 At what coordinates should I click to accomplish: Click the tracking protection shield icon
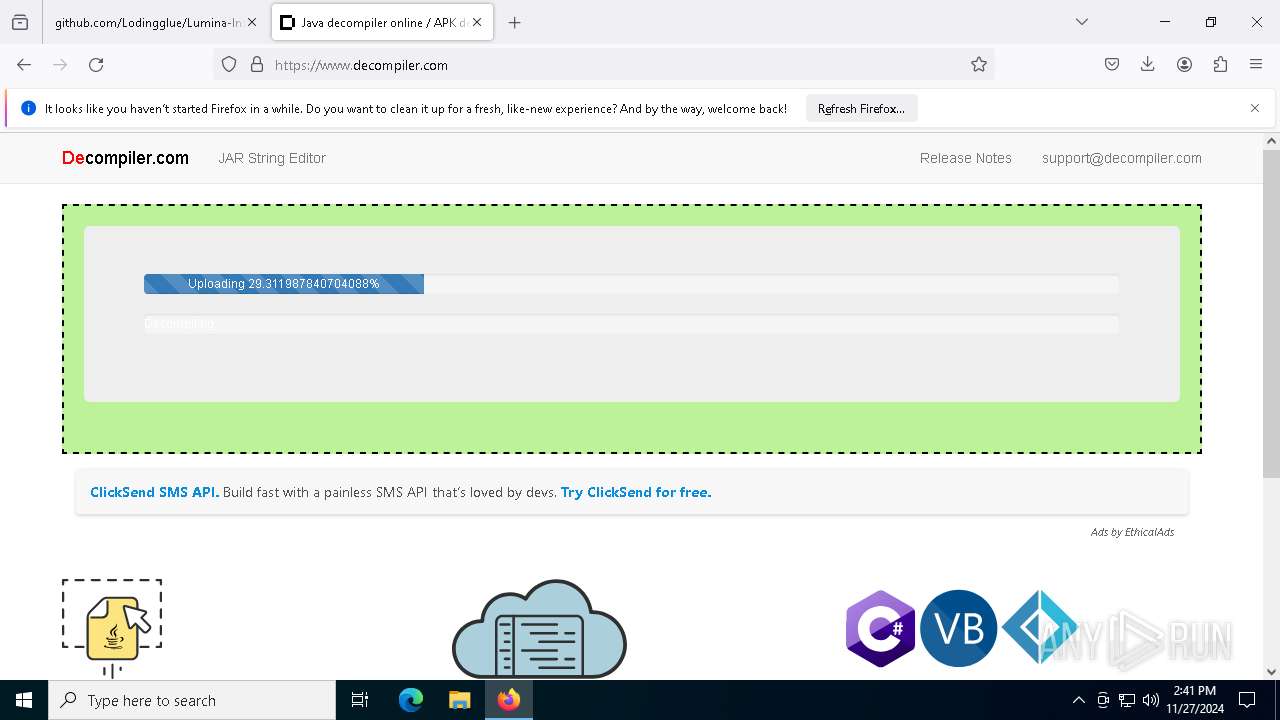click(229, 64)
